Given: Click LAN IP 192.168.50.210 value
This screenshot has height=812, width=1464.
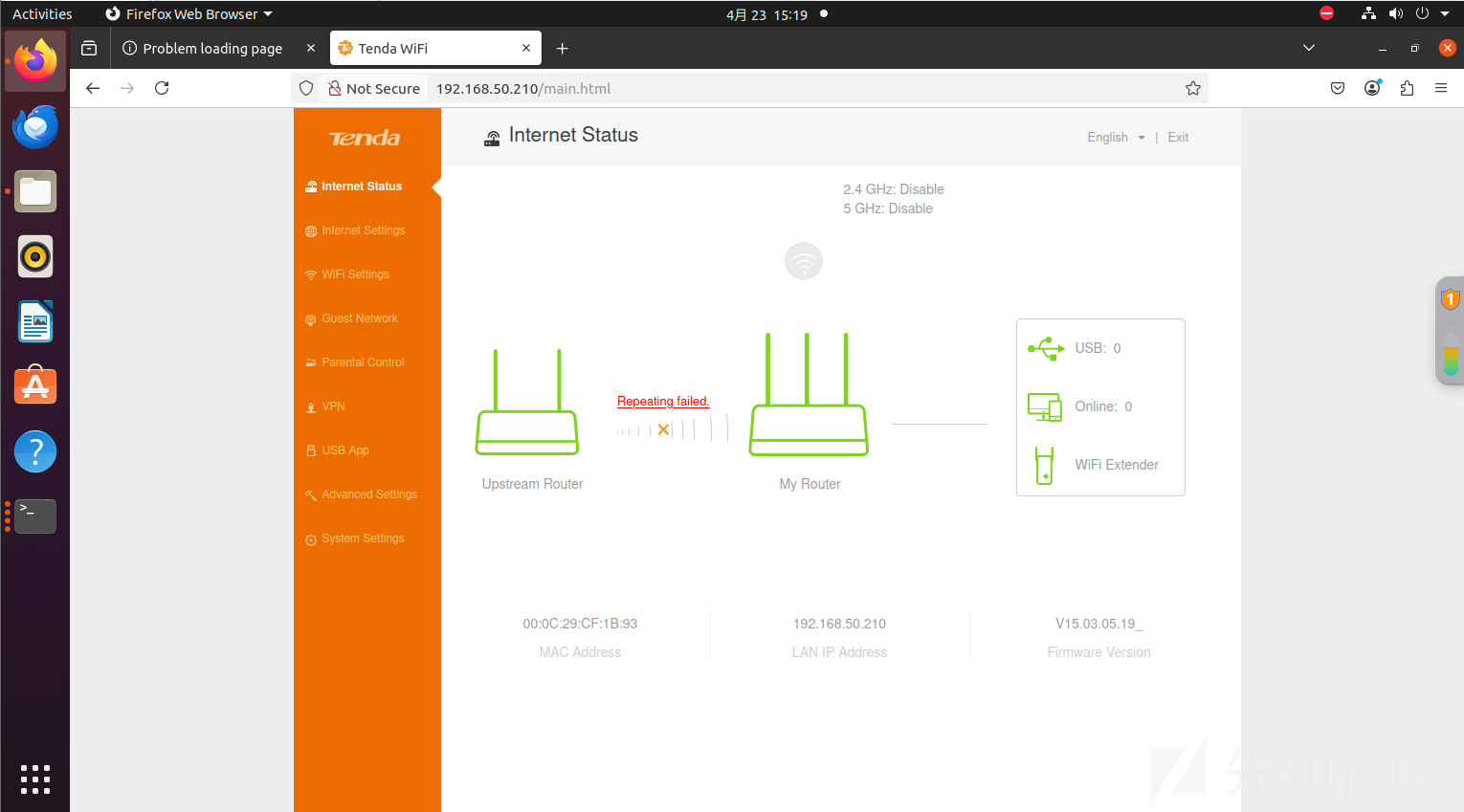Looking at the screenshot, I should (x=839, y=624).
